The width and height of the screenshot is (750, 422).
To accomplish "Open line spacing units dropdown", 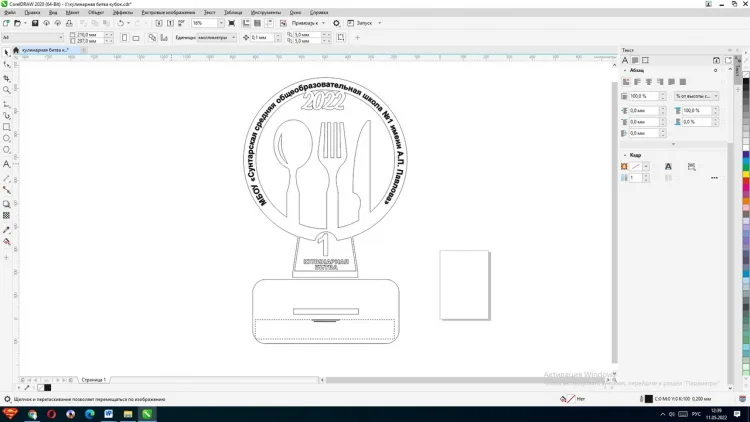I will tap(696, 96).
